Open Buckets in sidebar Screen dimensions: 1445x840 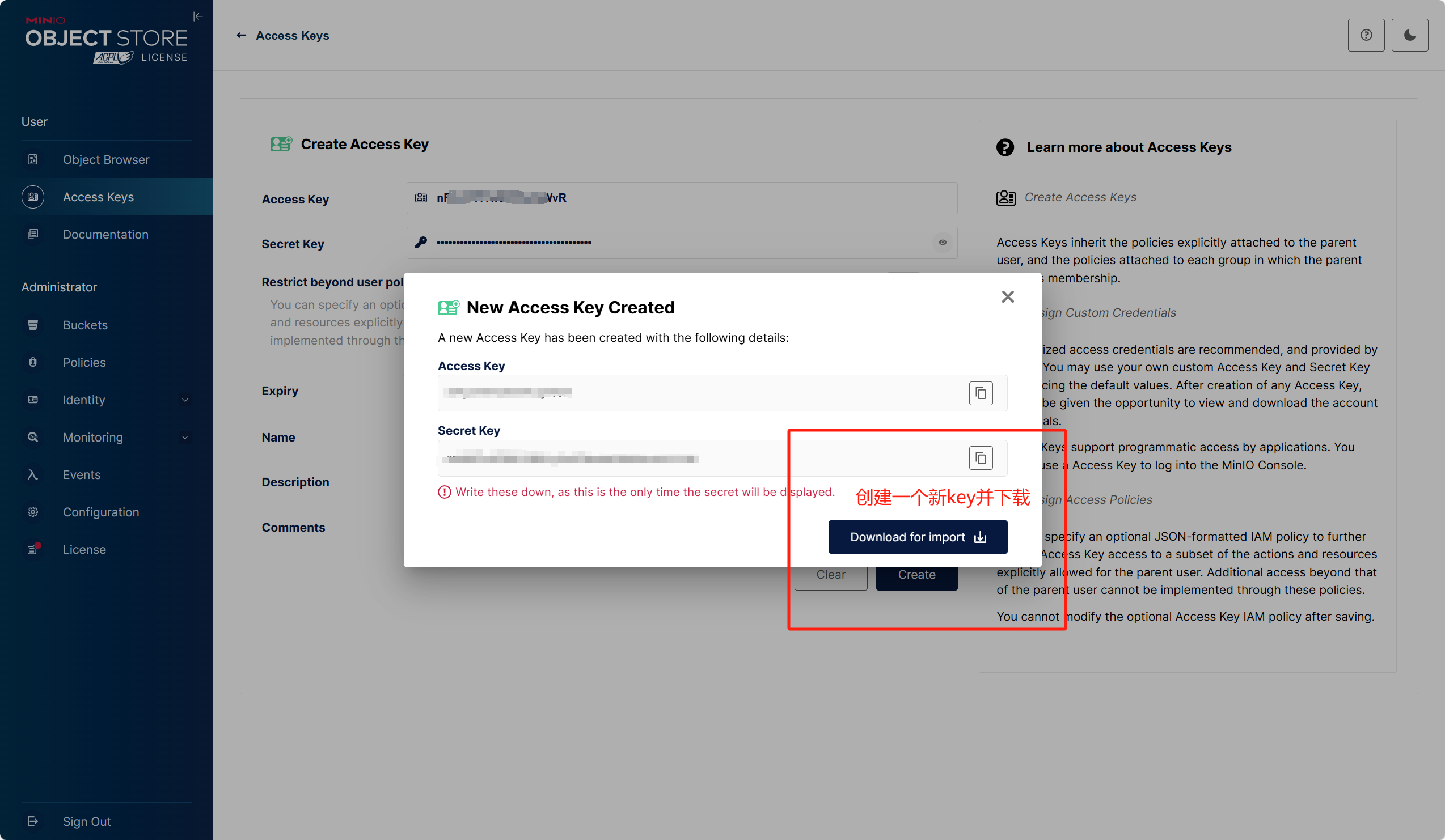pyautogui.click(x=85, y=325)
